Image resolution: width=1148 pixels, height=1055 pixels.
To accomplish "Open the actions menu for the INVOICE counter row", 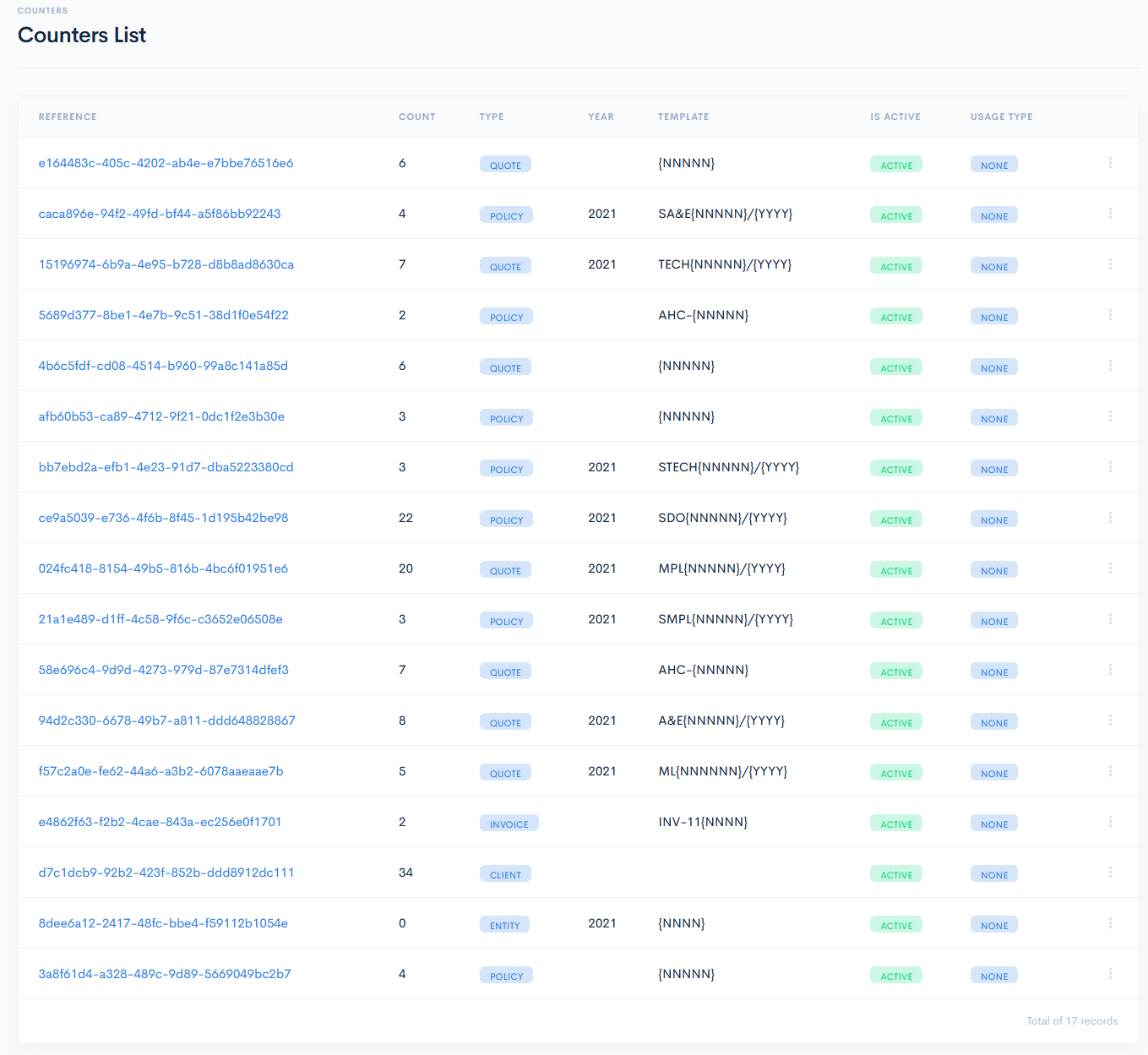I will pos(1110,822).
